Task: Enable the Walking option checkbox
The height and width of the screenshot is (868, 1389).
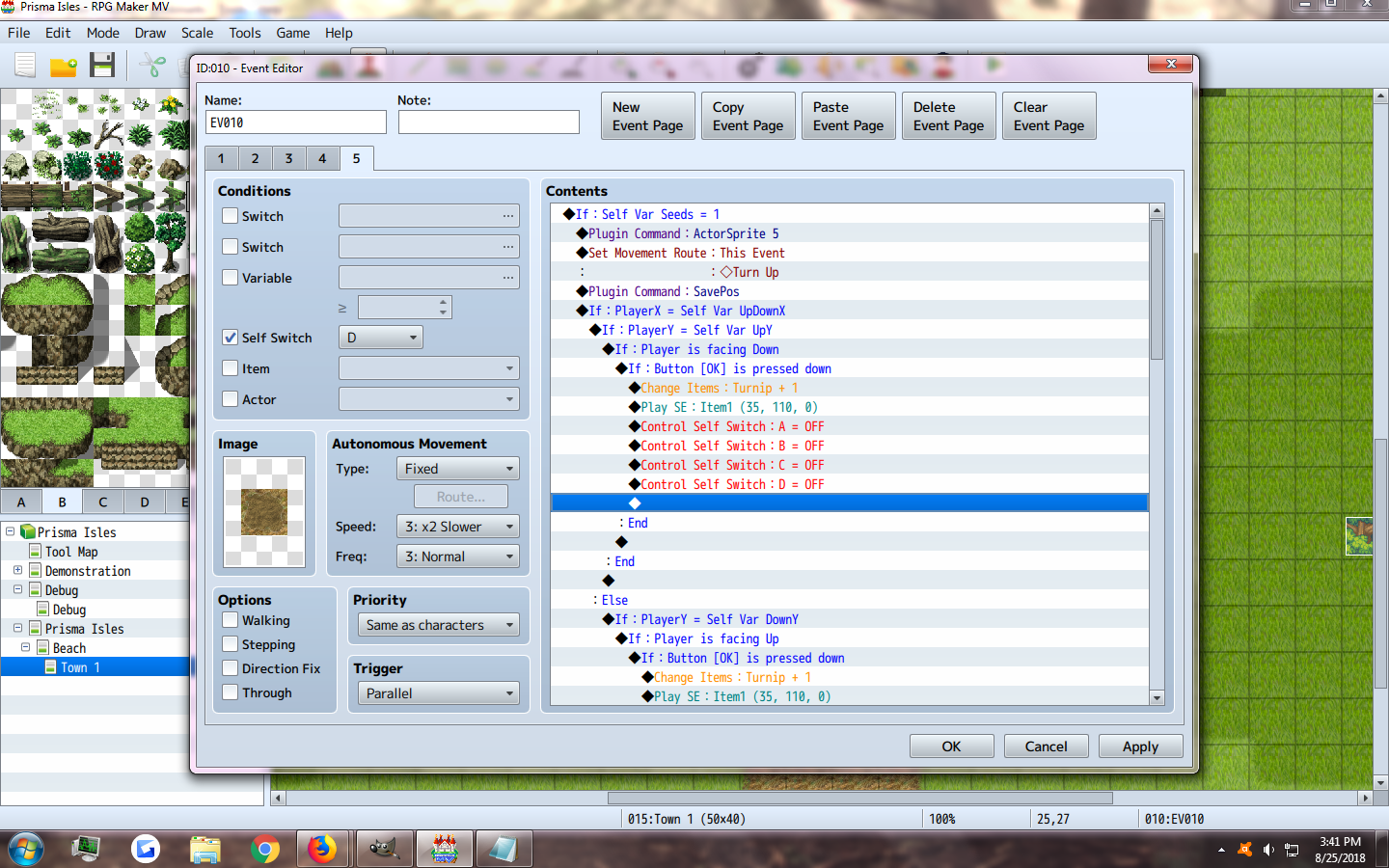Action: coord(231,620)
